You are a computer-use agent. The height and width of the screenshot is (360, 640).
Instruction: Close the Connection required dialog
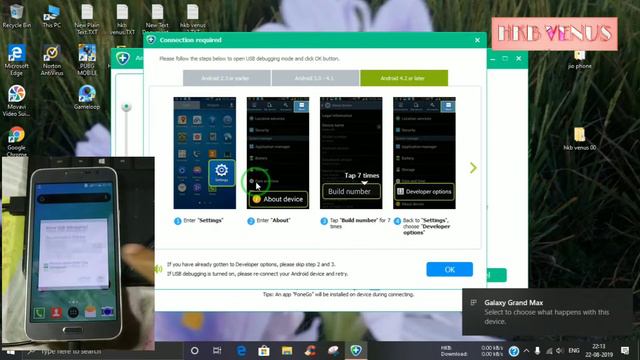pos(477,40)
